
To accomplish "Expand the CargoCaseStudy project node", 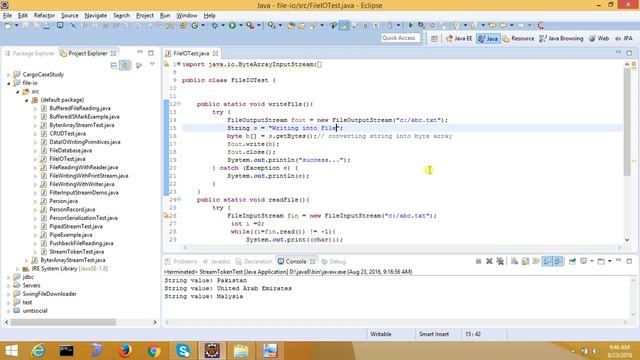I will point(9,75).
